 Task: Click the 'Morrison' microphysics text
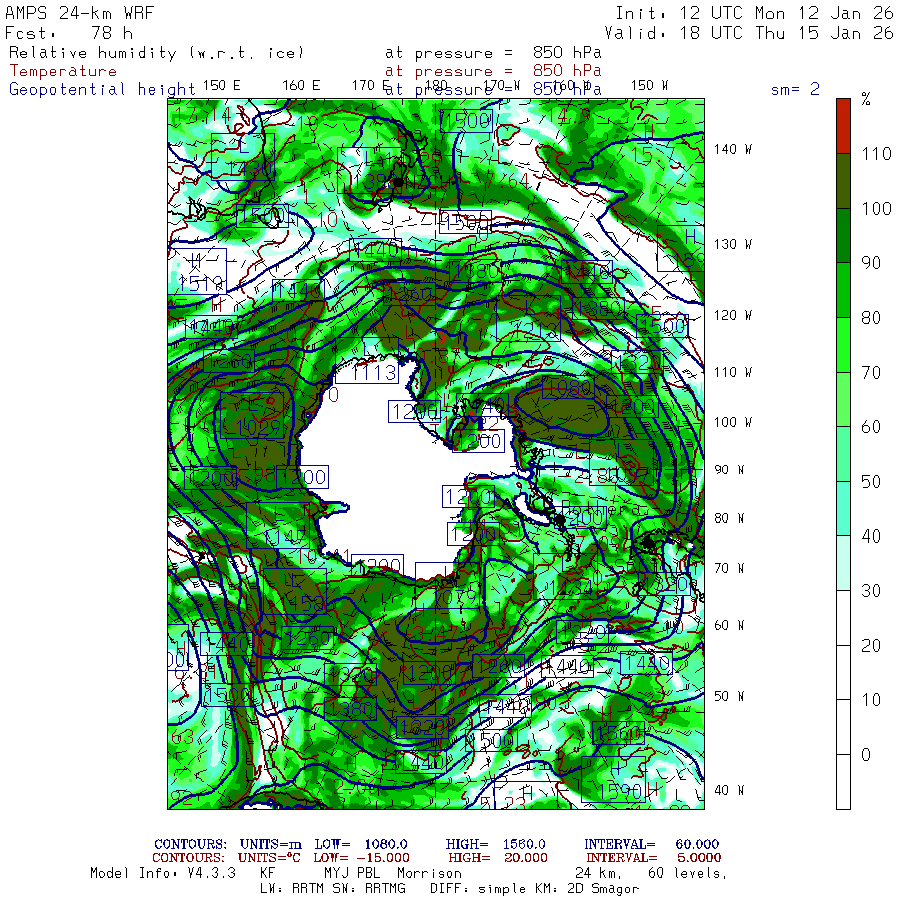click(429, 874)
